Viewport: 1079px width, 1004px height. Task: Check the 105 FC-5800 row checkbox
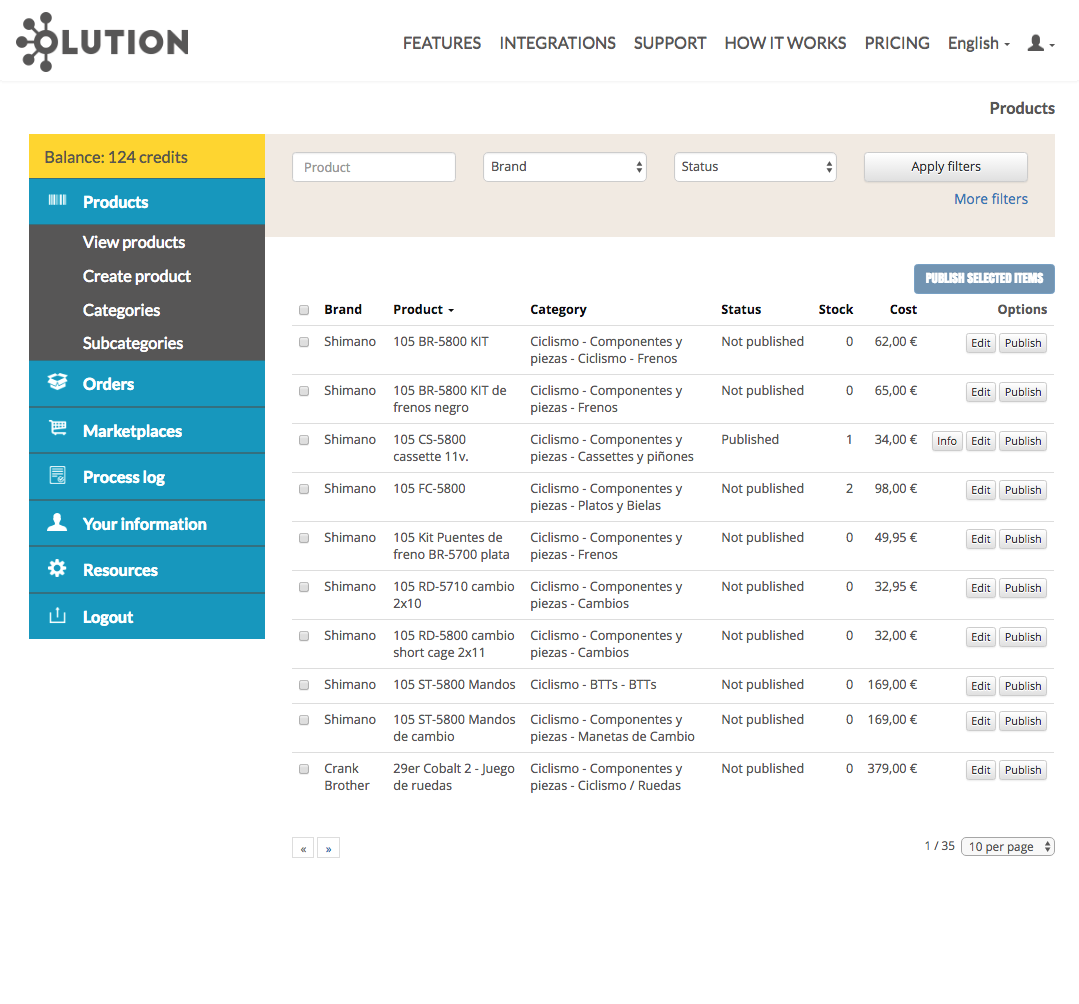click(x=304, y=489)
